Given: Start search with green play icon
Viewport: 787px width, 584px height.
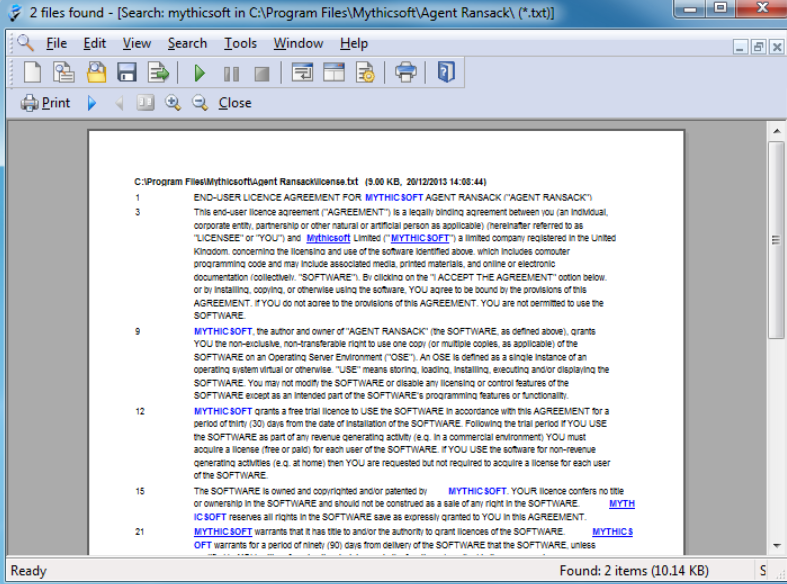Looking at the screenshot, I should click(x=199, y=73).
